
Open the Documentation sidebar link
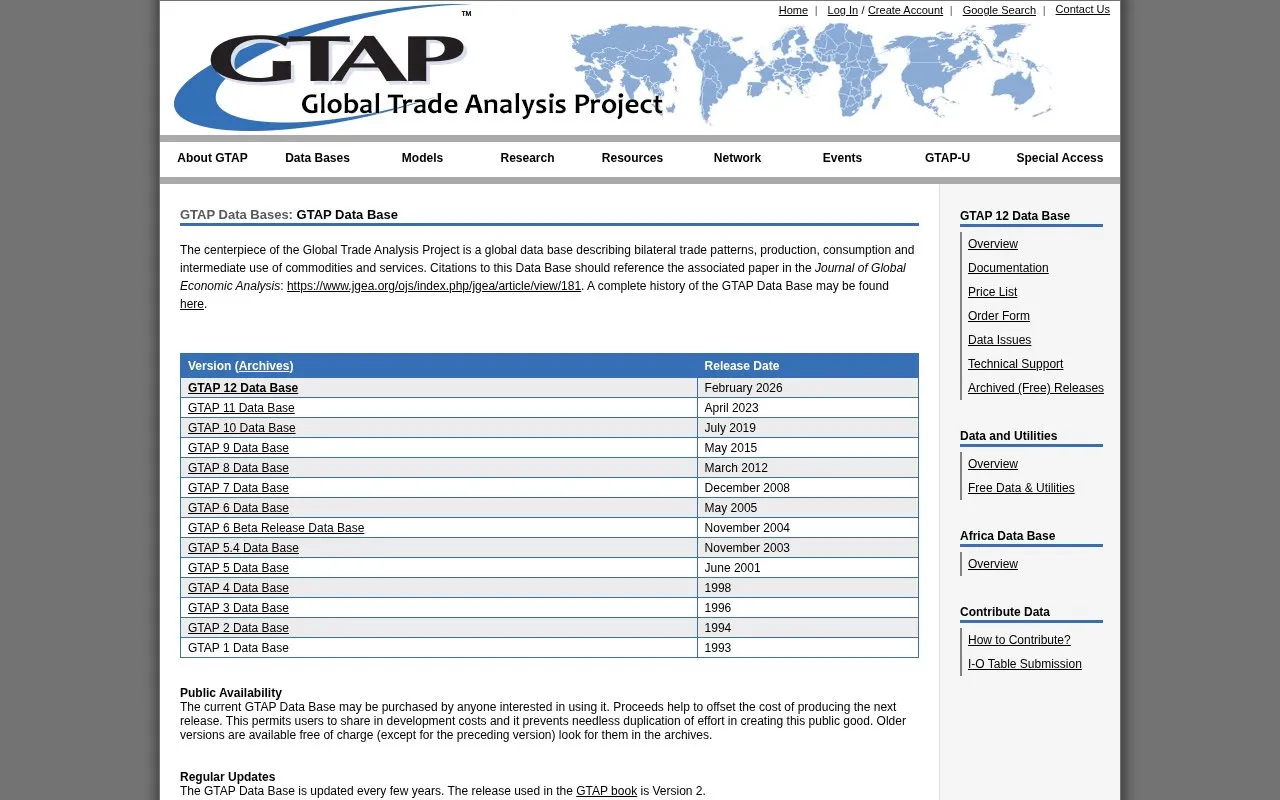pos(1008,268)
